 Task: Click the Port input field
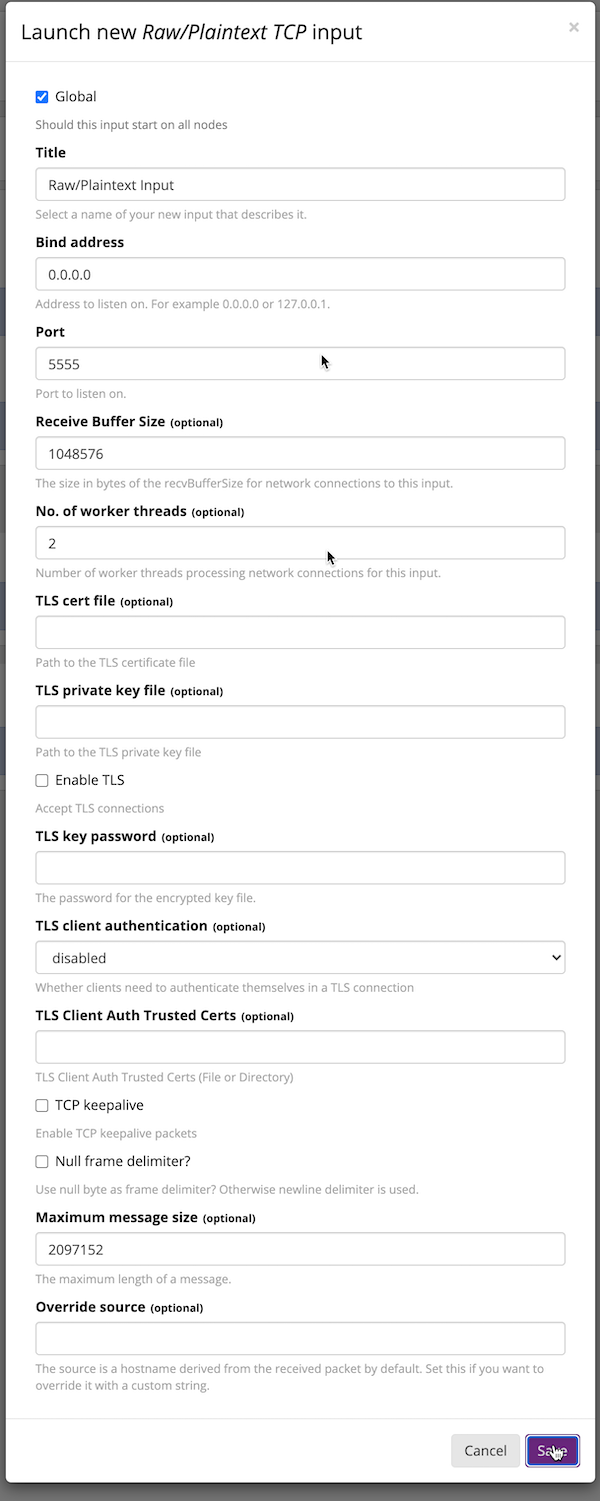coord(300,364)
